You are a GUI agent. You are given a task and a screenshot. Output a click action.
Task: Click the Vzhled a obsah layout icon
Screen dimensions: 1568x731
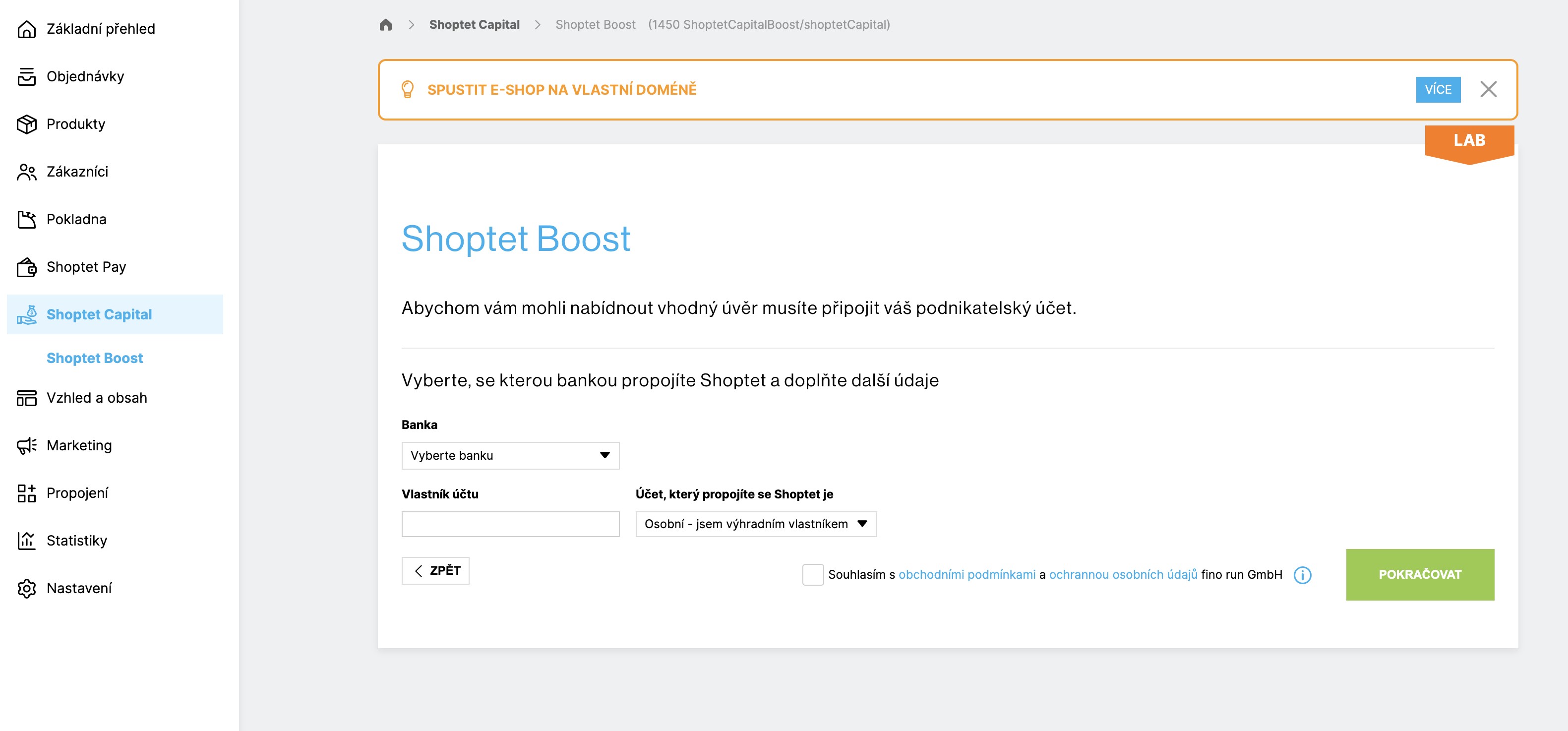(26, 397)
